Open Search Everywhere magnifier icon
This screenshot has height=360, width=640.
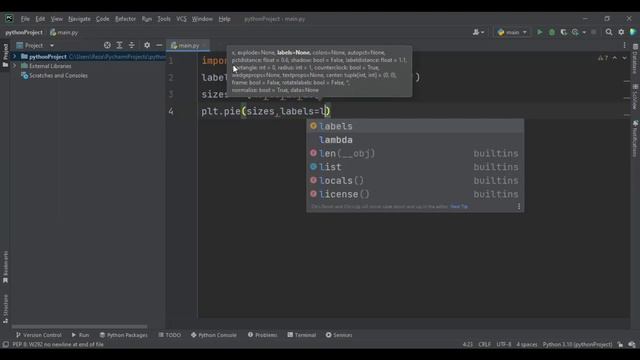pyautogui.click(x=609, y=32)
